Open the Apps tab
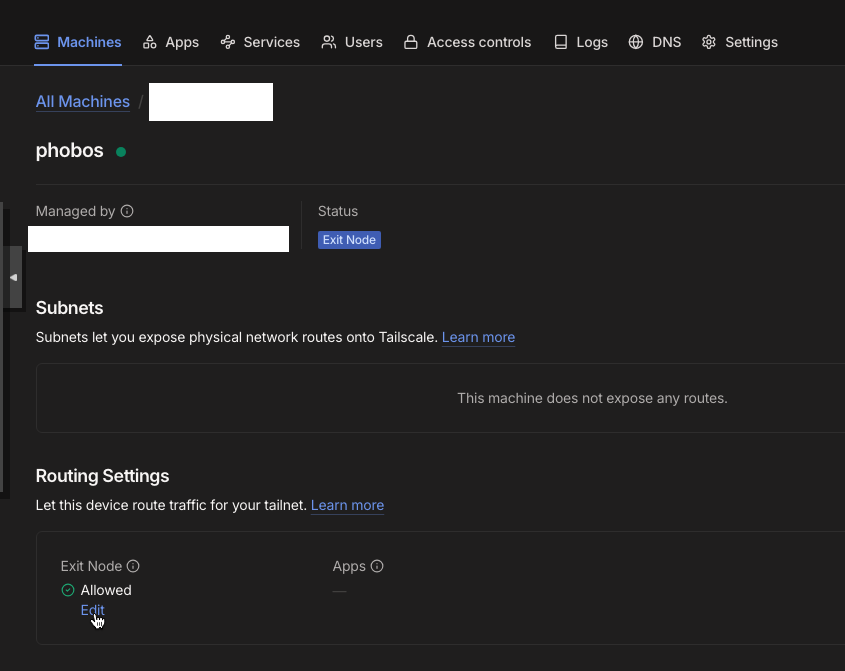 coord(171,42)
